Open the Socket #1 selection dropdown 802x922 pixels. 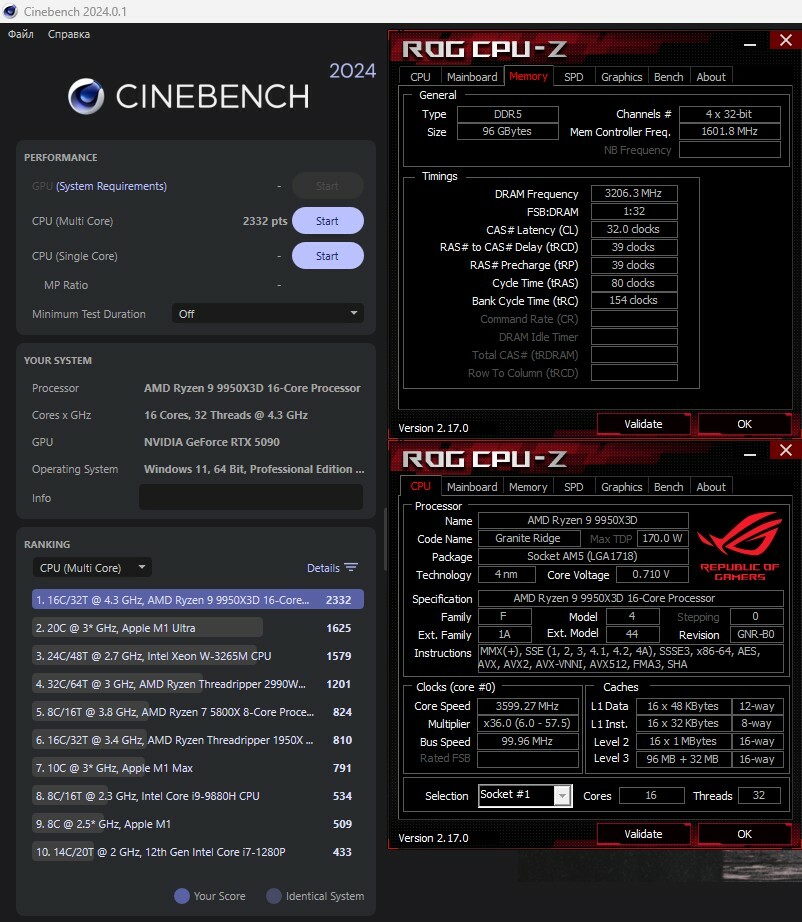tap(562, 796)
